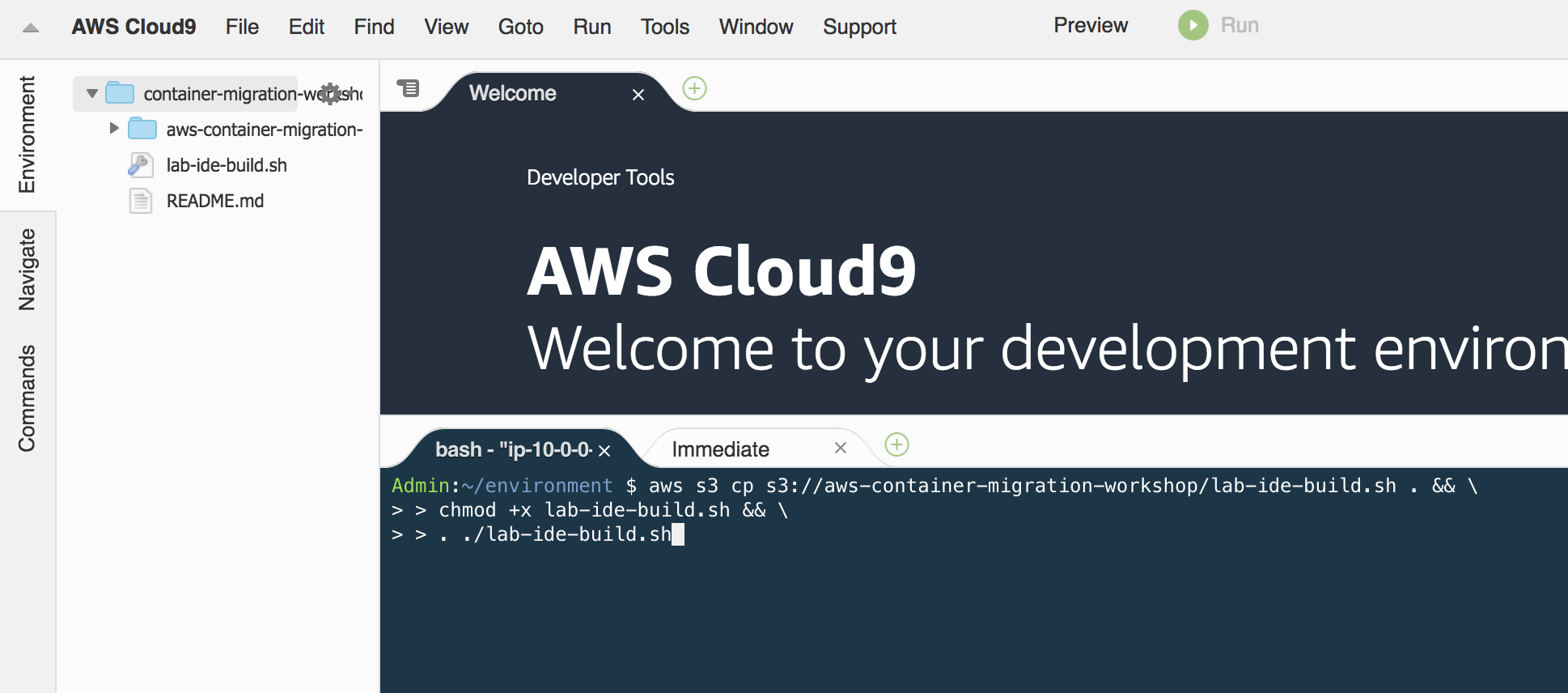Click the README.md document icon

[141, 201]
